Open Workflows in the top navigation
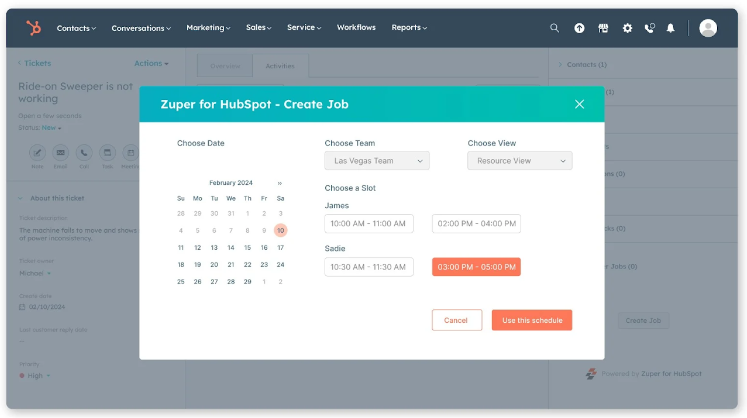 [x=357, y=28]
